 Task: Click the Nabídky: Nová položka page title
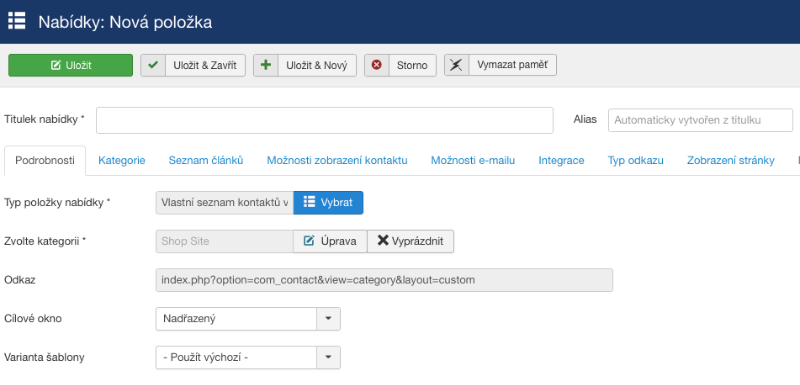[x=125, y=22]
